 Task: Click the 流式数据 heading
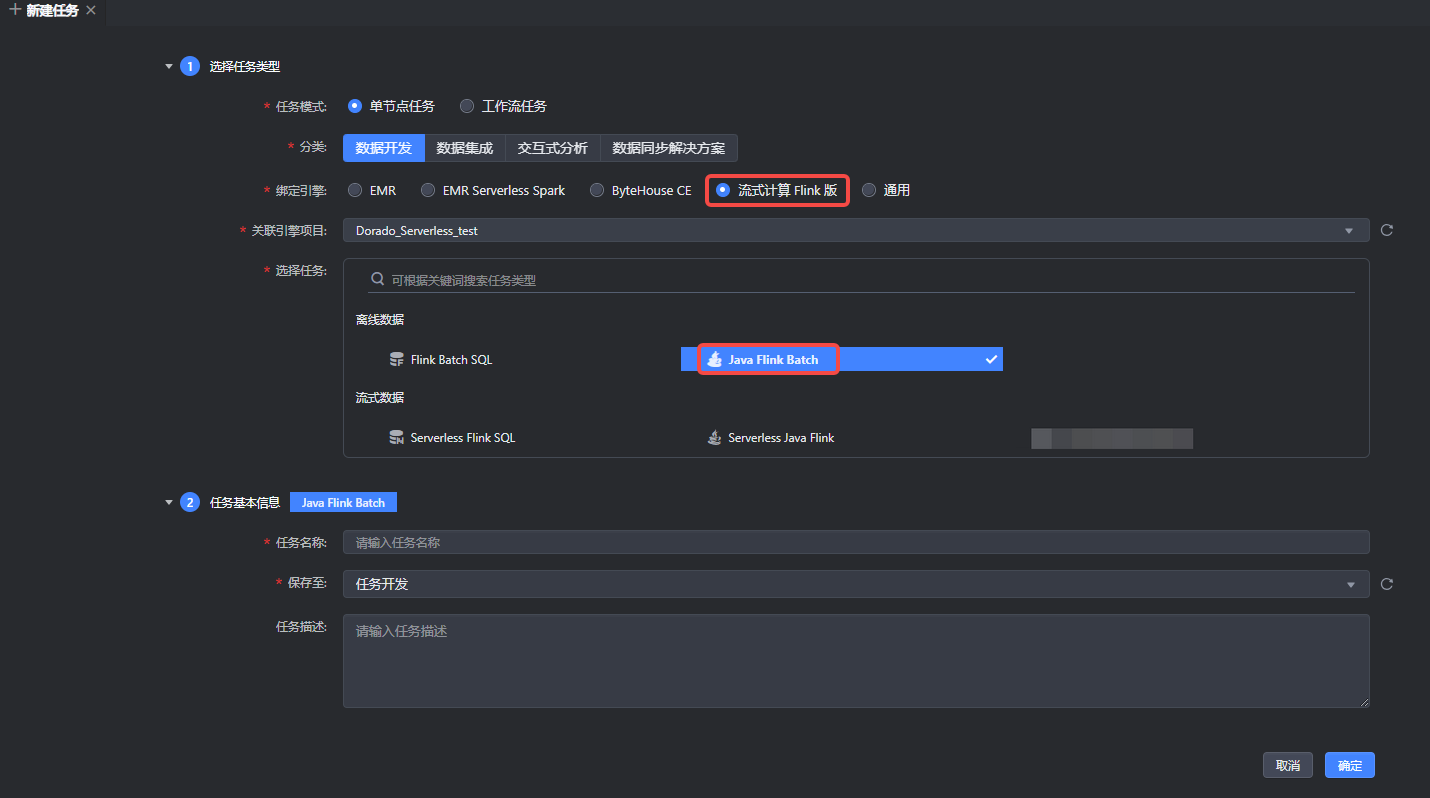(380, 398)
